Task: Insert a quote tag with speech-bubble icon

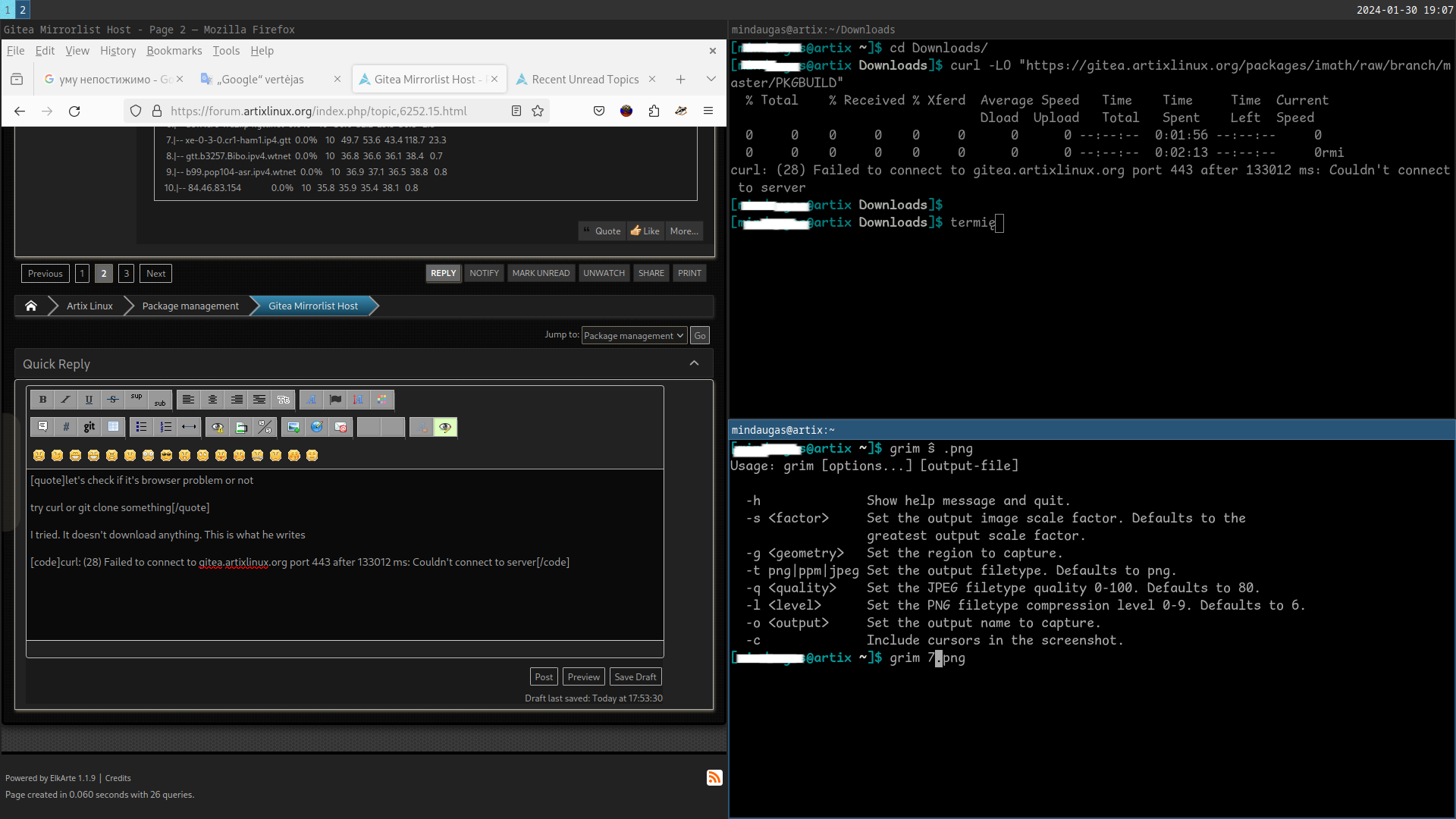Action: coord(42,427)
